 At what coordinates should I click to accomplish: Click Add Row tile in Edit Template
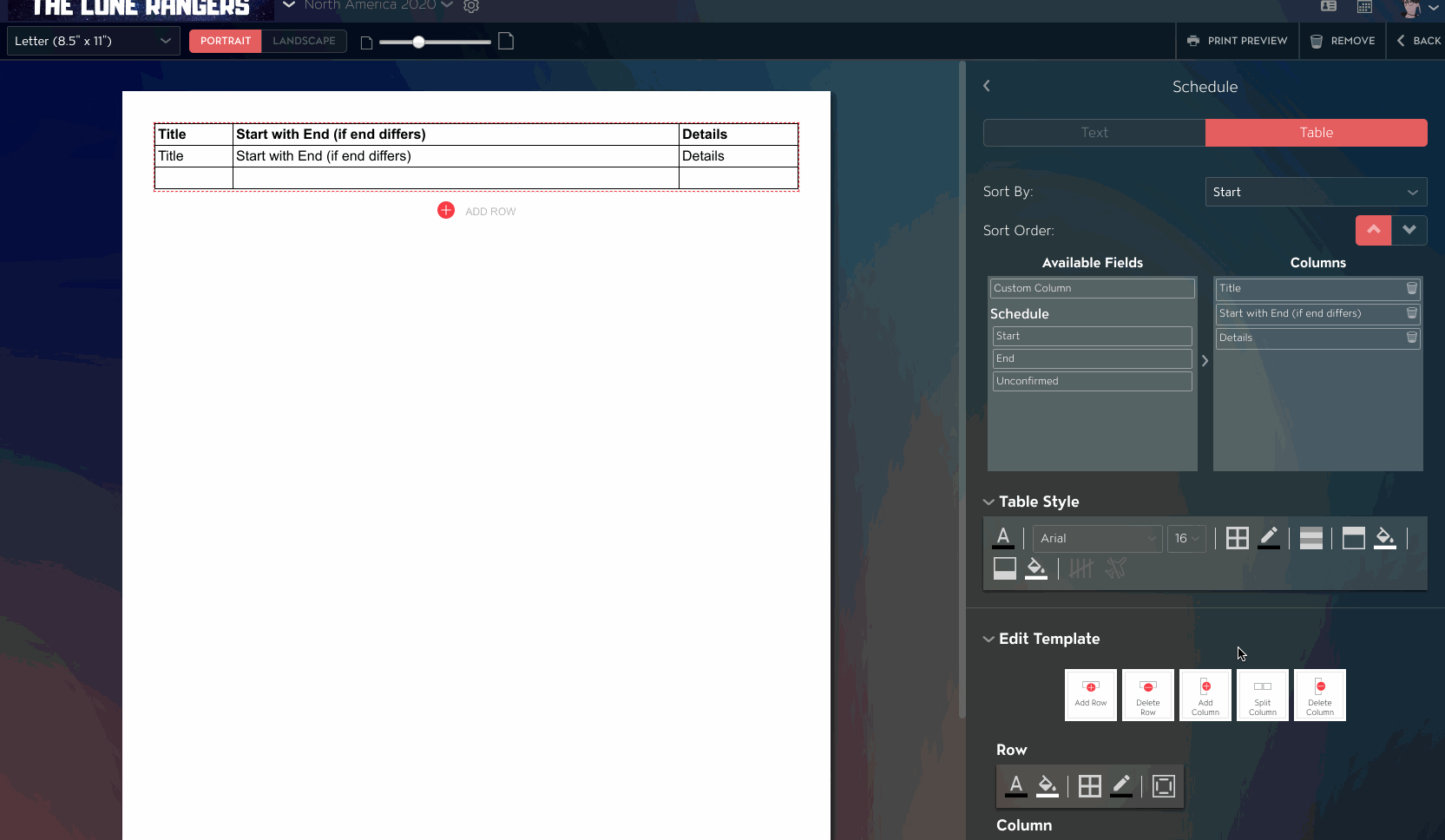point(1091,695)
